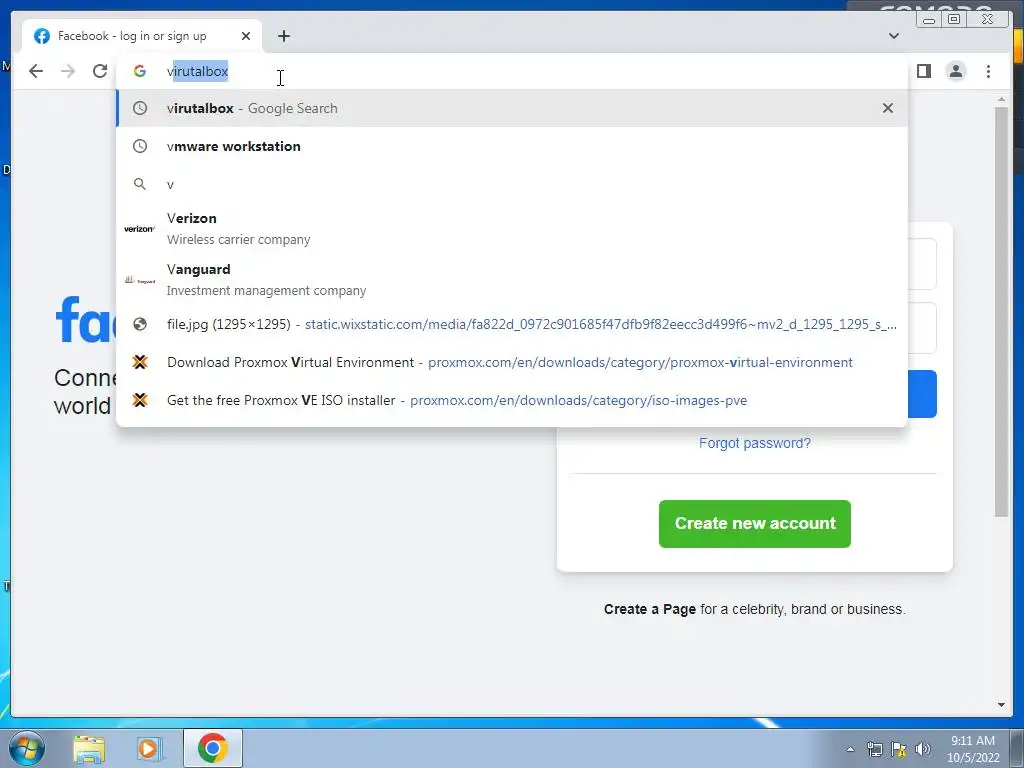The image size is (1024, 768).
Task: Toggle the Chrome side panel icon
Action: coord(923,71)
